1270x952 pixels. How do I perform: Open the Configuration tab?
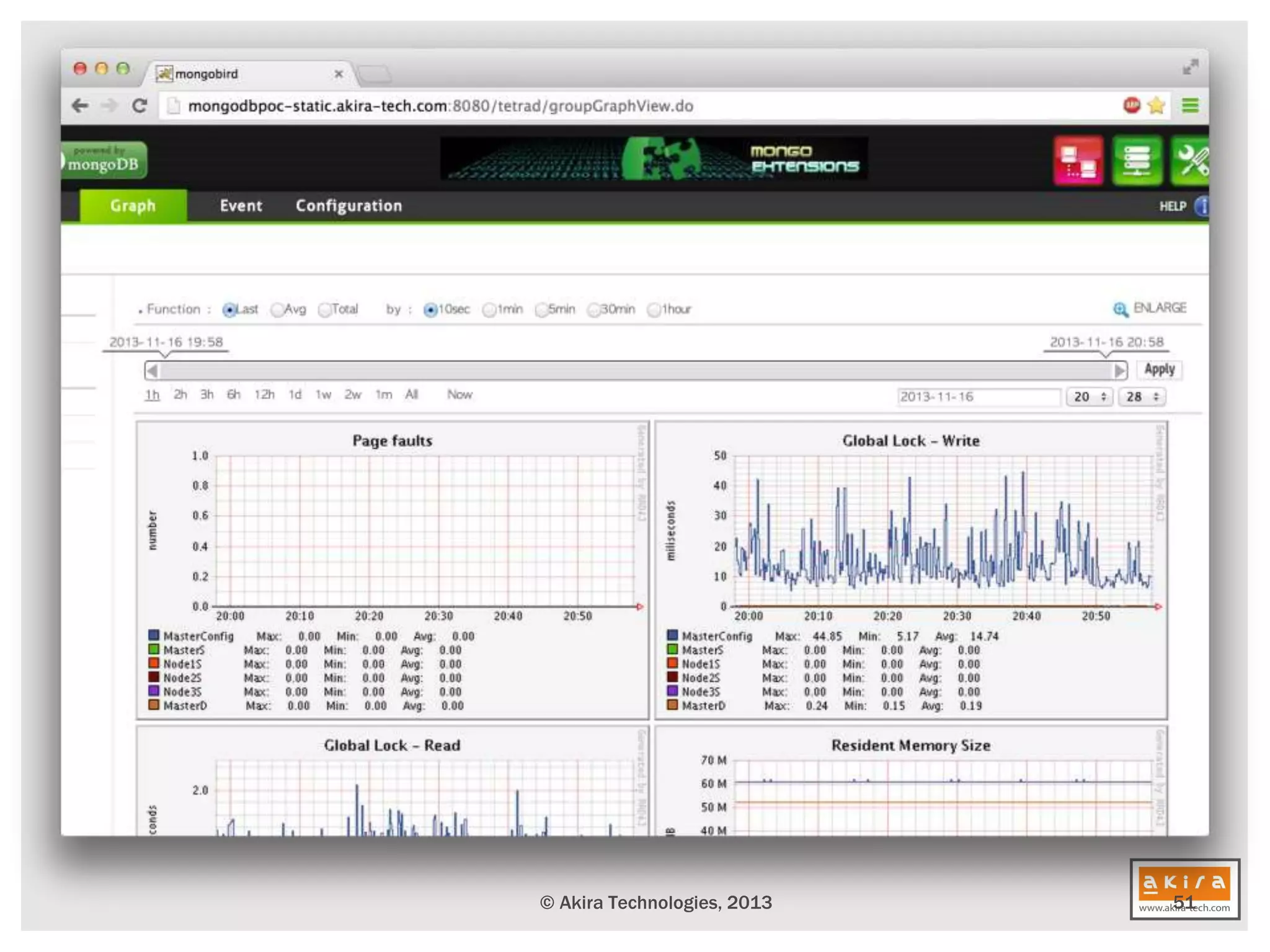(349, 206)
